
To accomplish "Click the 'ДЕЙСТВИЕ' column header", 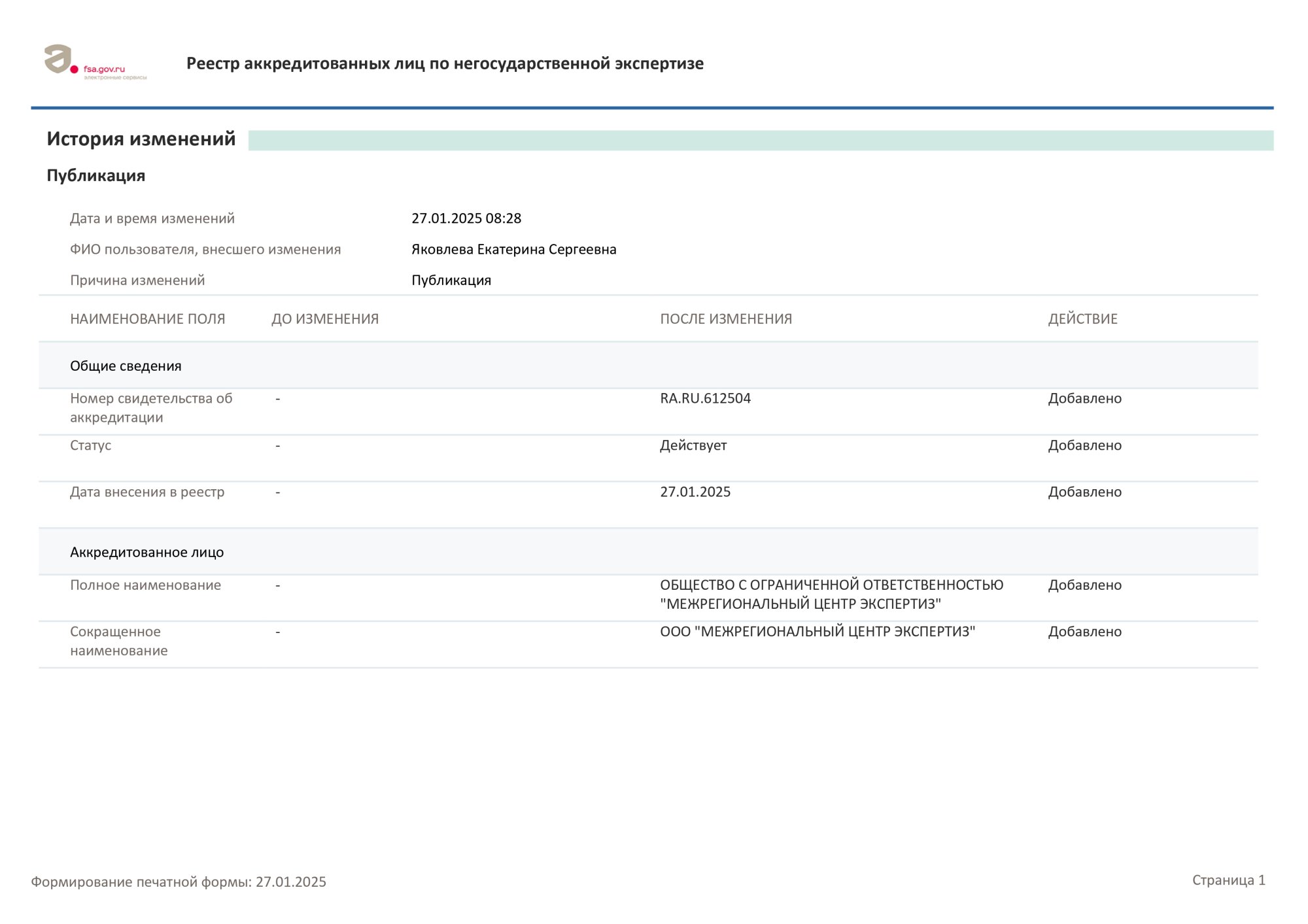I will pos(1082,319).
